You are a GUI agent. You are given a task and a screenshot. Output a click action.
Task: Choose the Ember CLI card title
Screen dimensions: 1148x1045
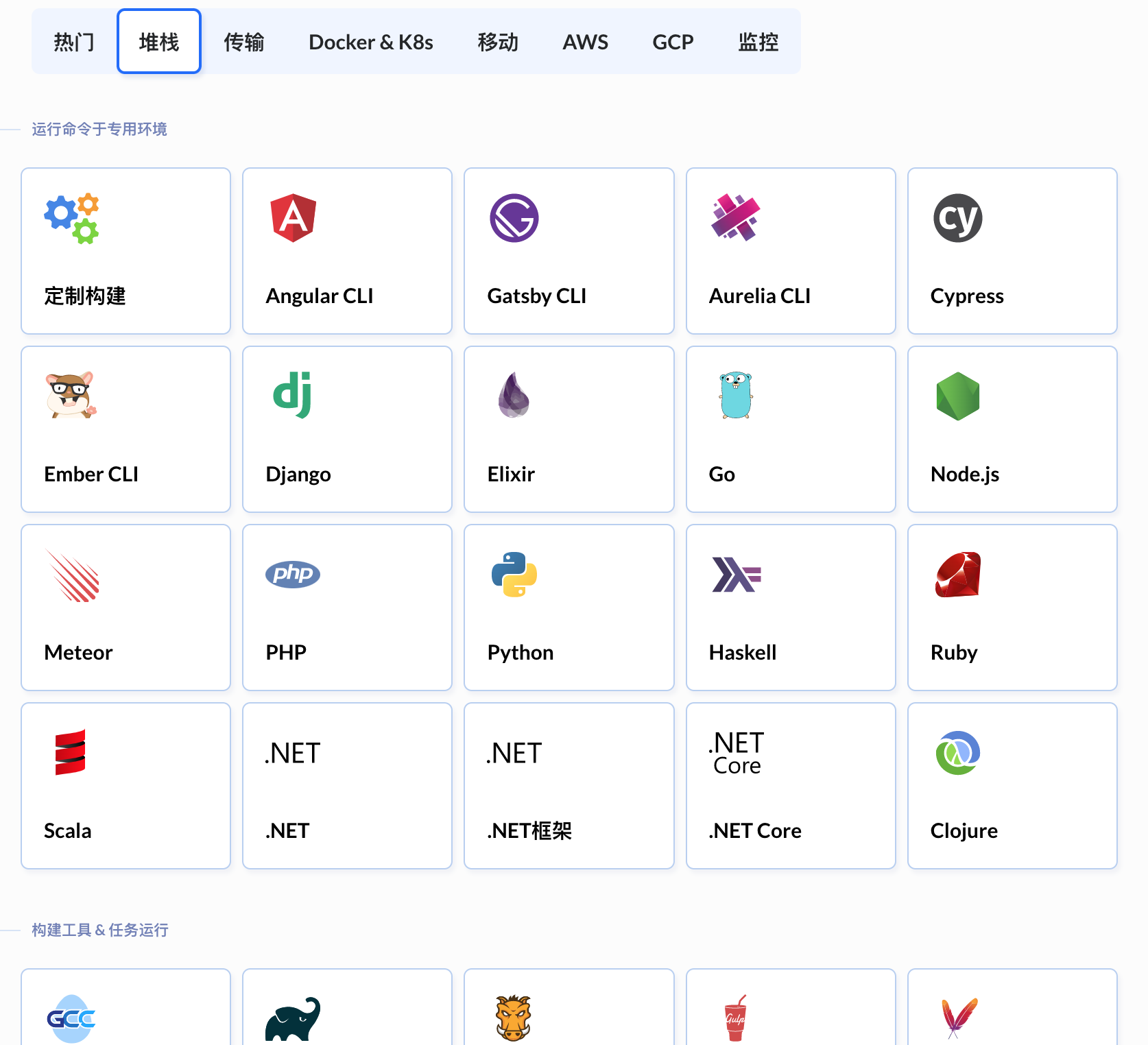(x=91, y=474)
